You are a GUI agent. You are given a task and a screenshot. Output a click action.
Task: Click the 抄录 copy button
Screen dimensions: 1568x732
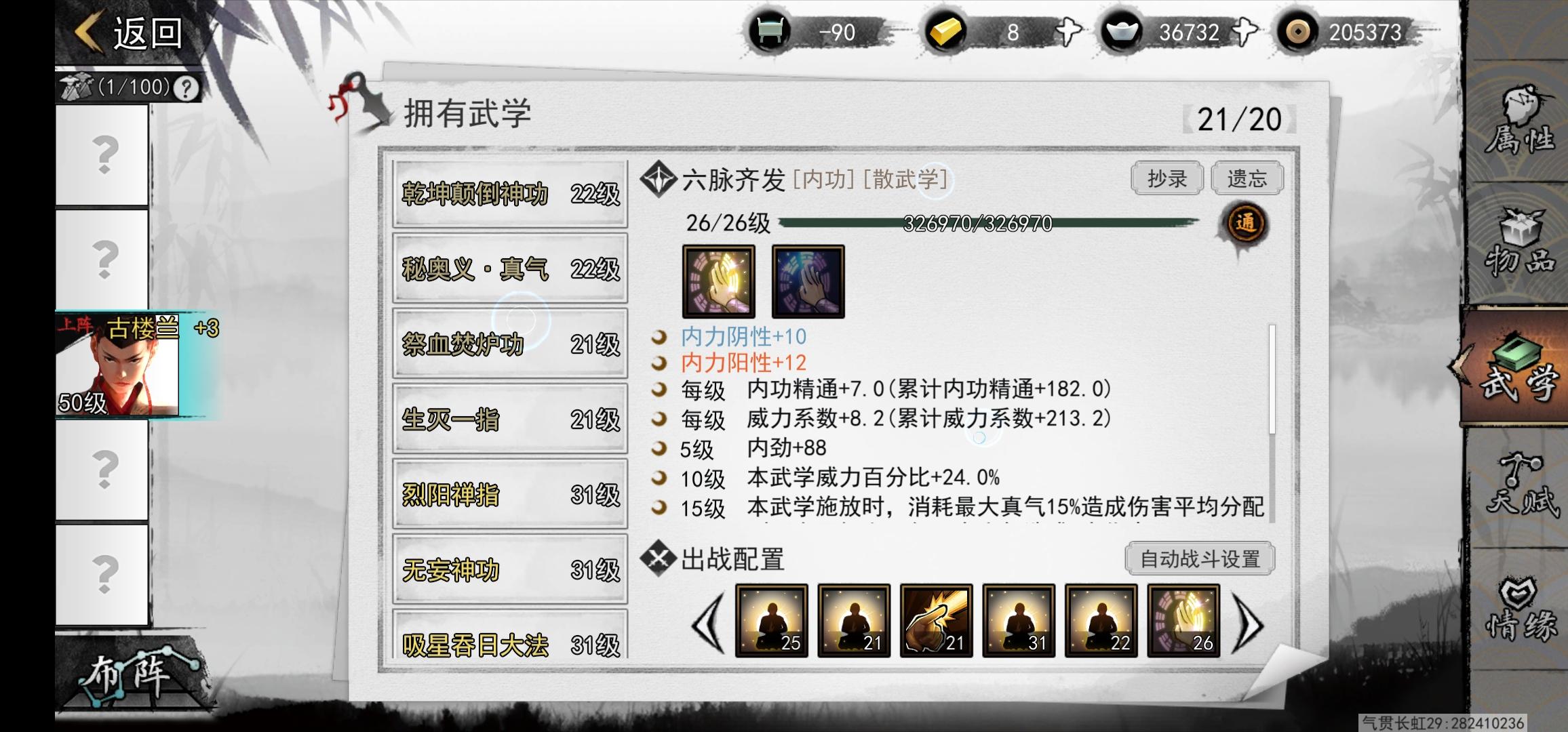(1167, 178)
